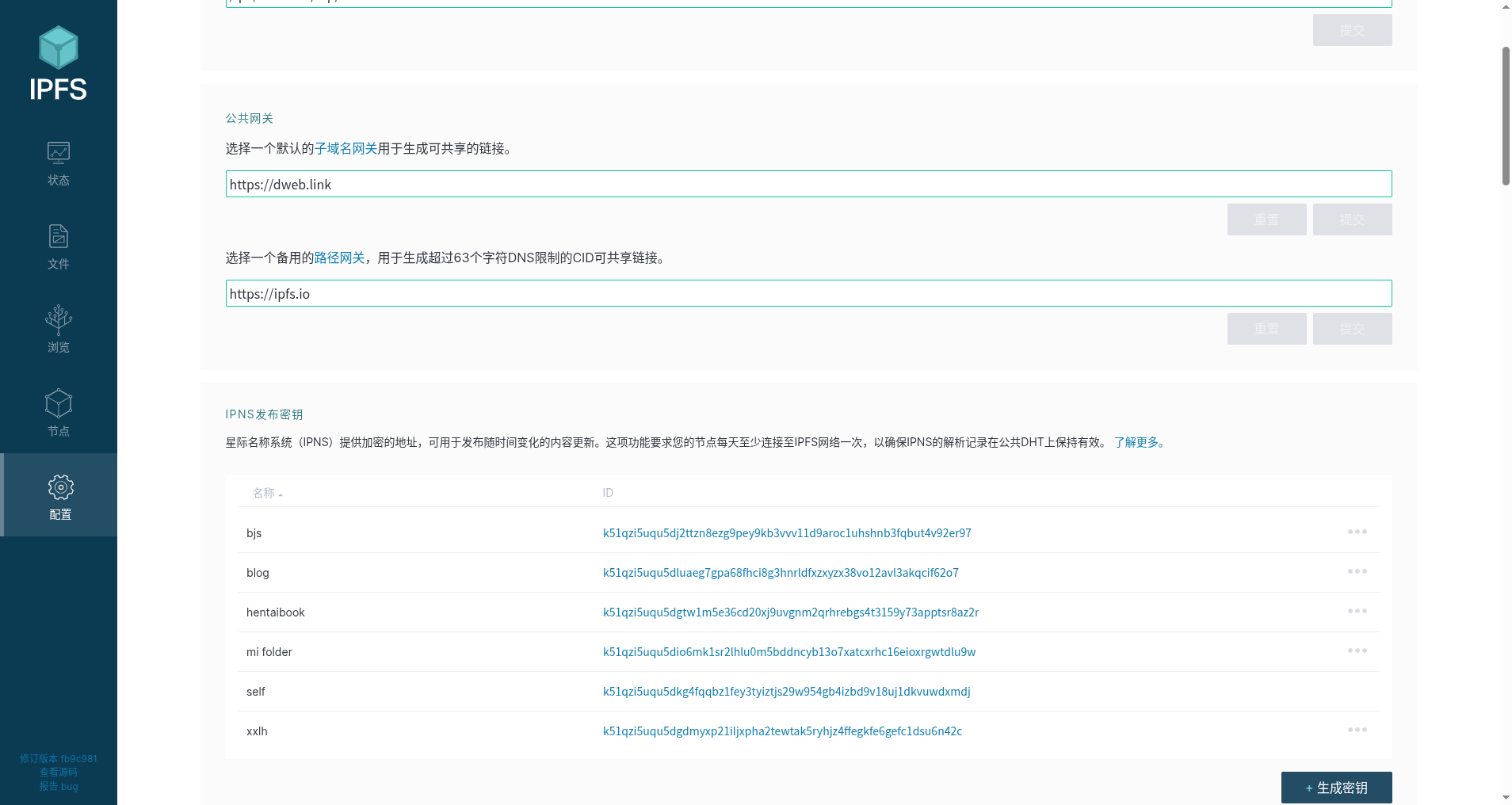The height and width of the screenshot is (805, 1512).
Task: Click 提交 for the dweb.link gateway
Action: [1352, 219]
